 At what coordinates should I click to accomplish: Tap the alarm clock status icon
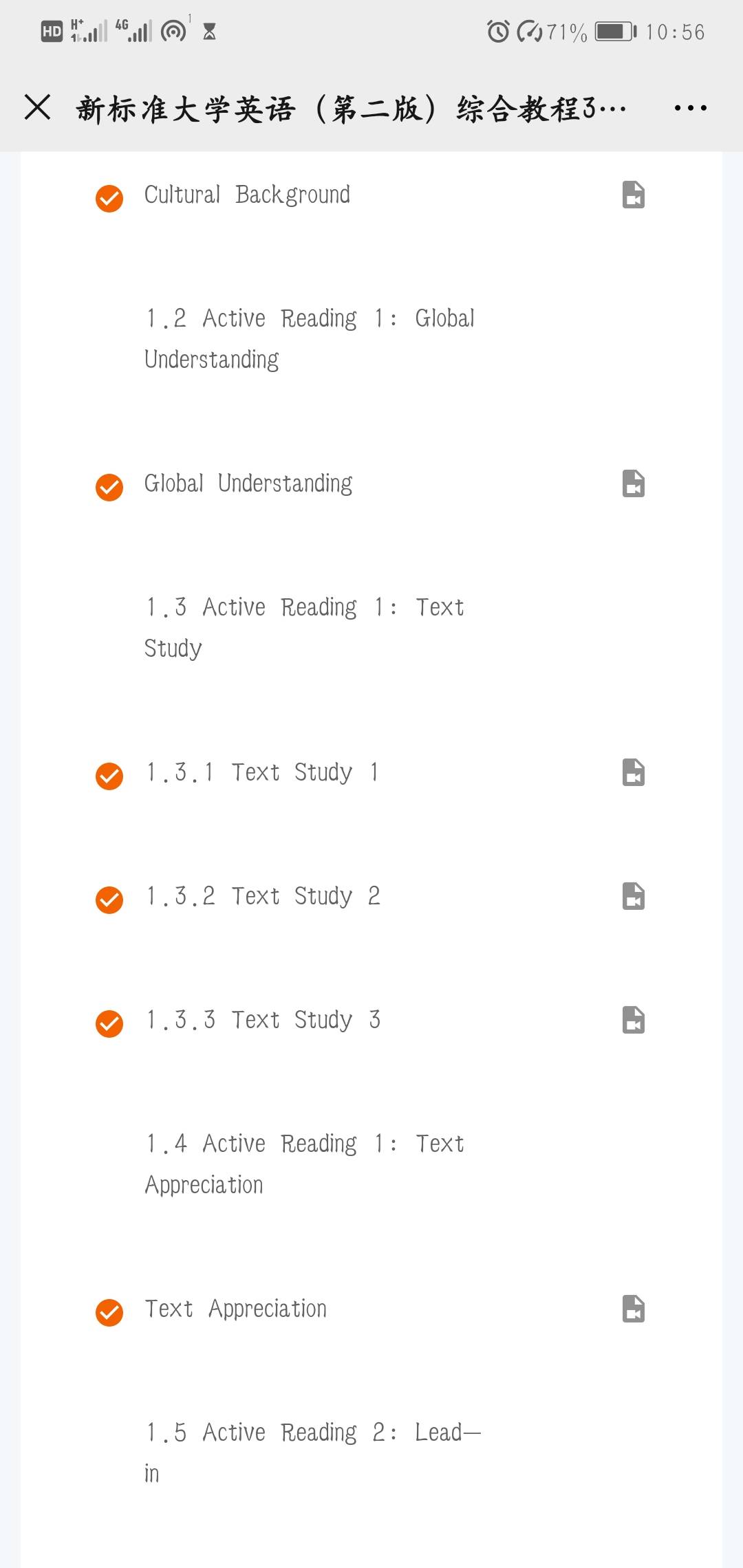[498, 32]
